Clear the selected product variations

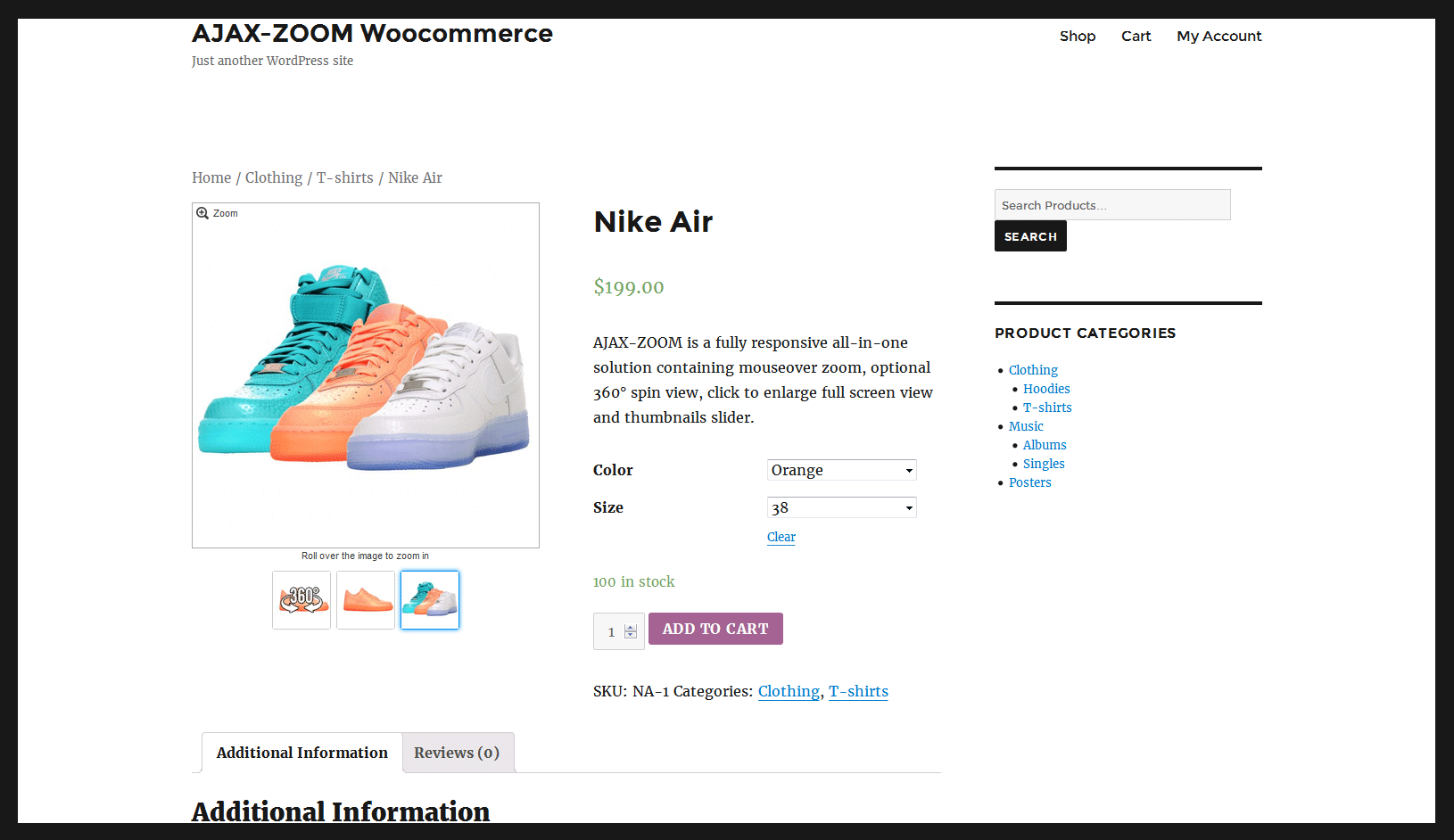781,537
